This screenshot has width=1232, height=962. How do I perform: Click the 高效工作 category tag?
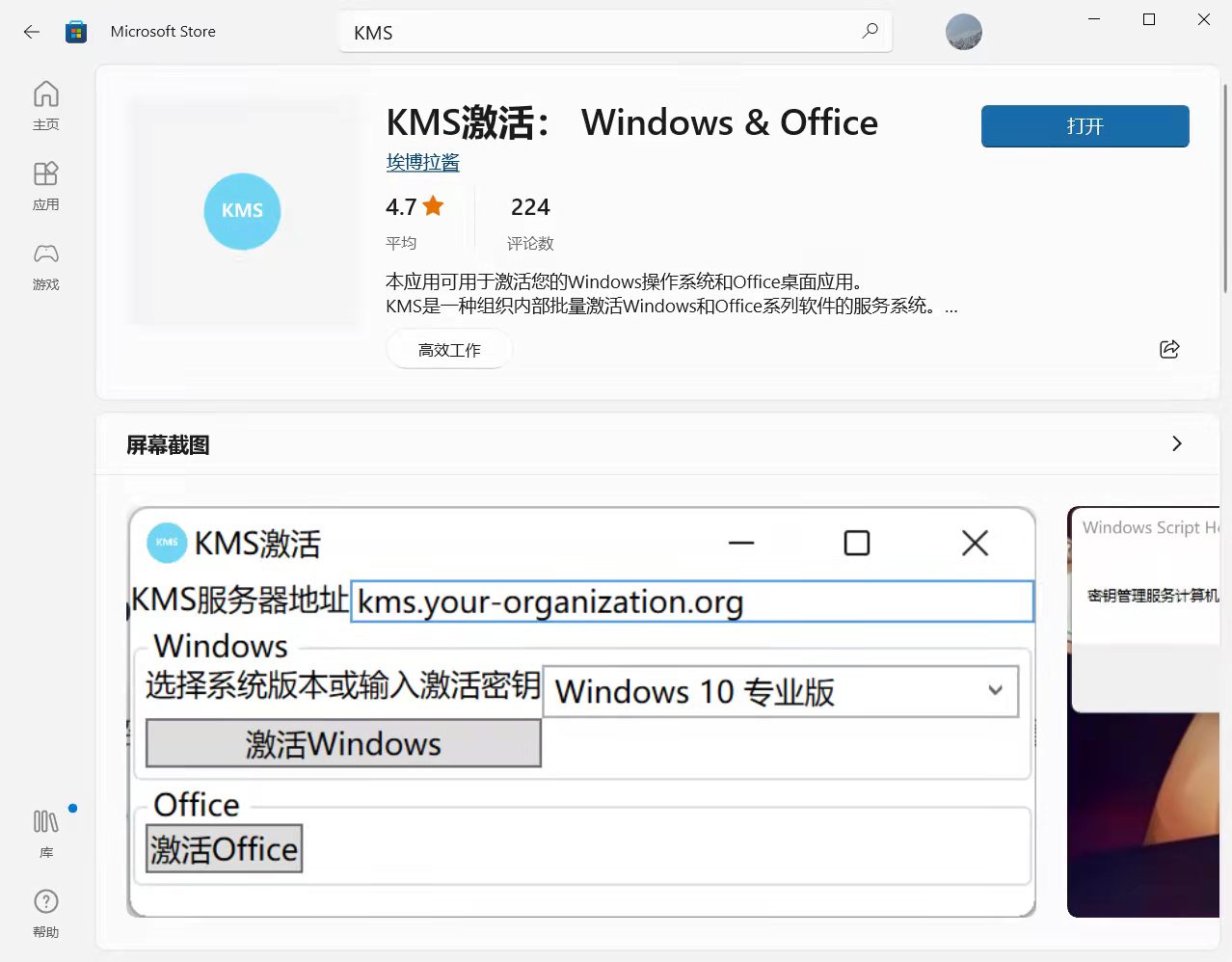[x=448, y=349]
